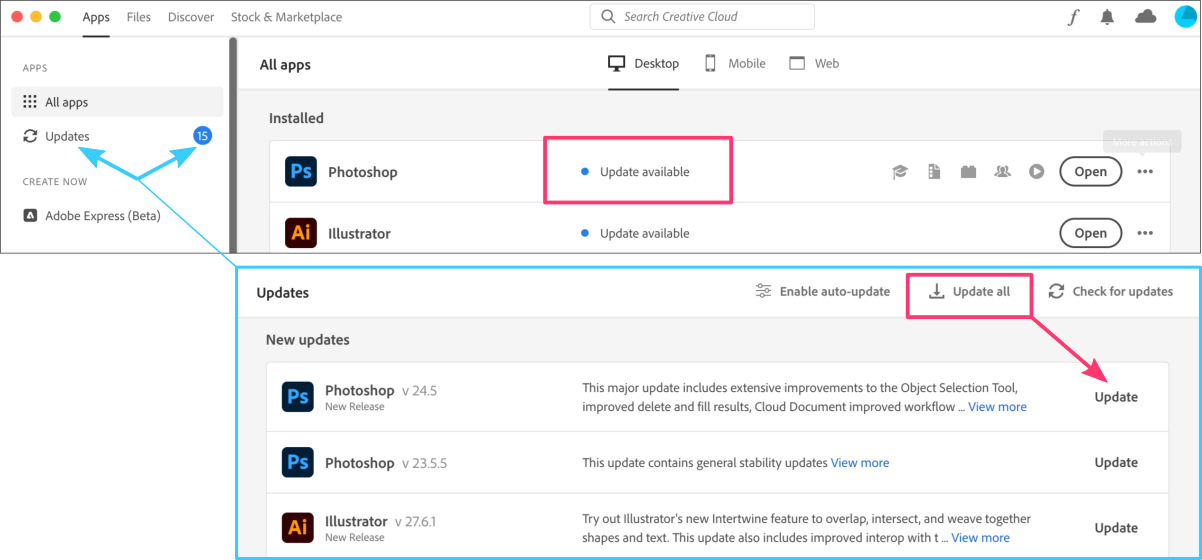Viewport: 1202px width, 560px height.
Task: Click the notifications bell icon
Action: pos(1109,17)
